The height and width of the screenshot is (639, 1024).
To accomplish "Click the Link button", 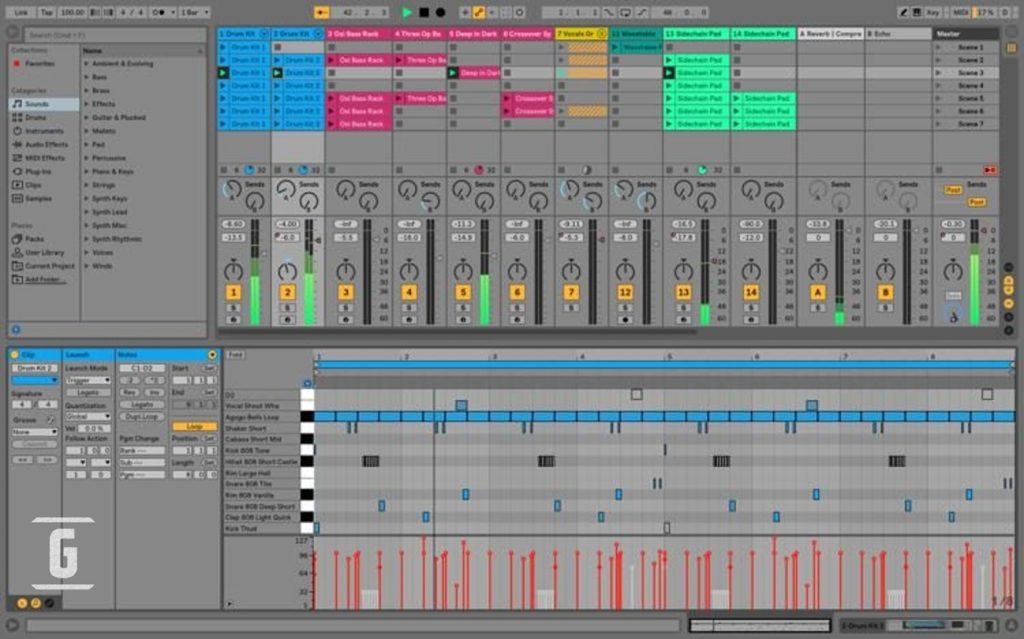I will 21,12.
